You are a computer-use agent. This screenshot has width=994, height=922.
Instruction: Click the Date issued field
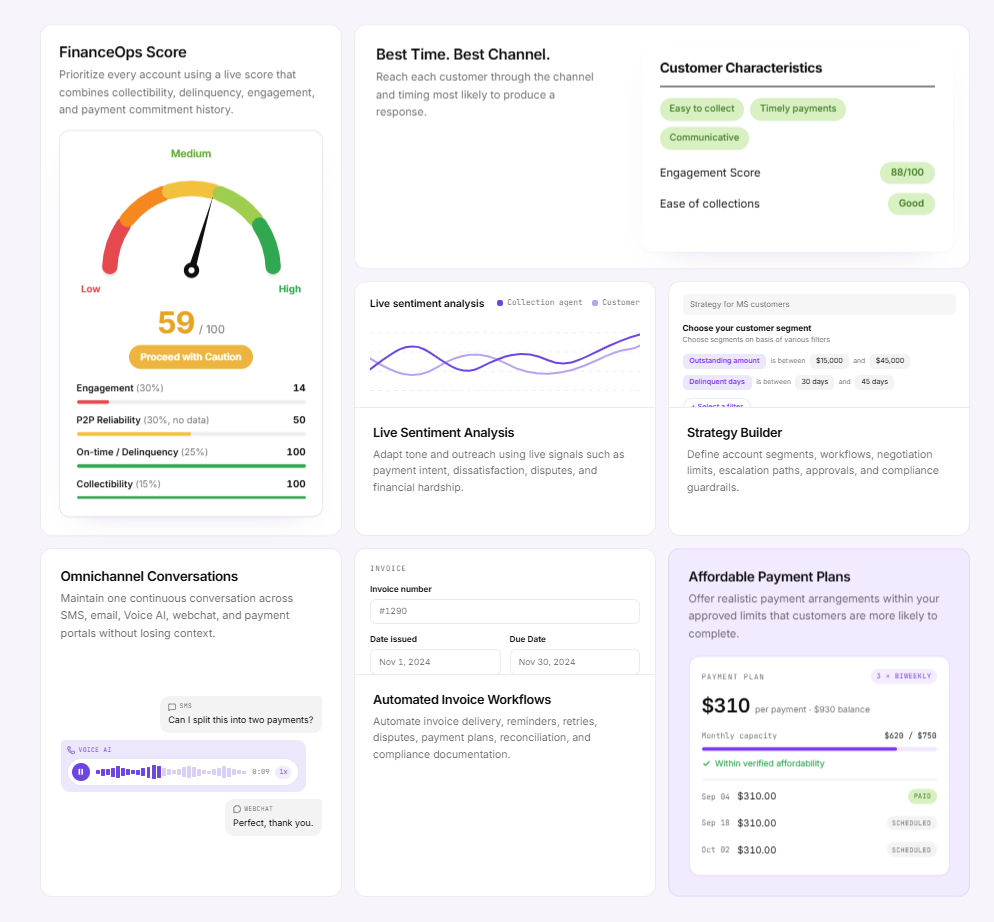[435, 662]
